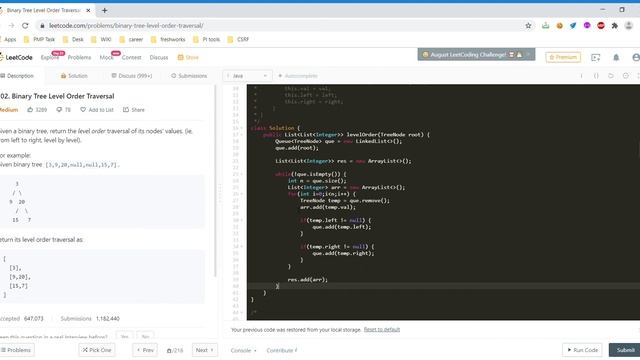Click the orange circular extension icon
The height and width of the screenshot is (360, 640).
(x=560, y=26)
